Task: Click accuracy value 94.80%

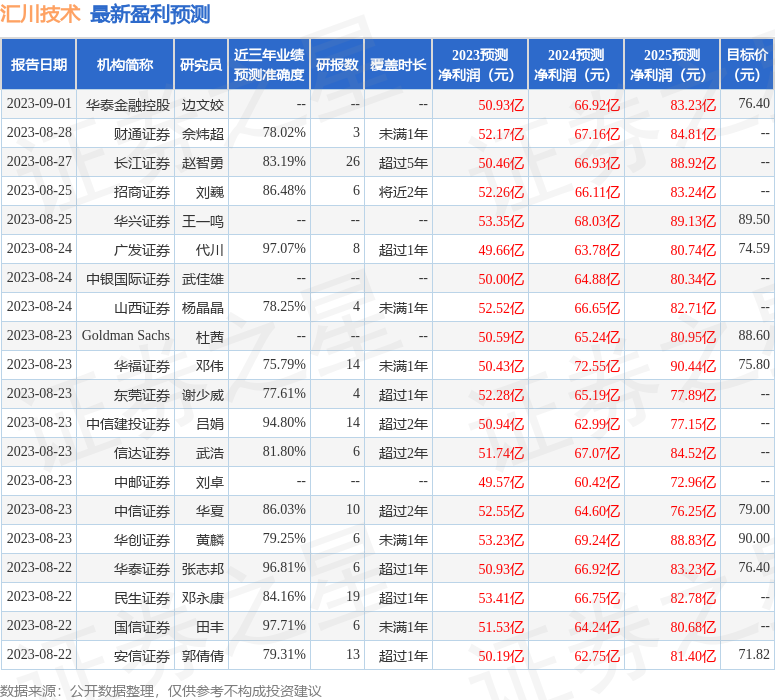Action: pyautogui.click(x=284, y=422)
